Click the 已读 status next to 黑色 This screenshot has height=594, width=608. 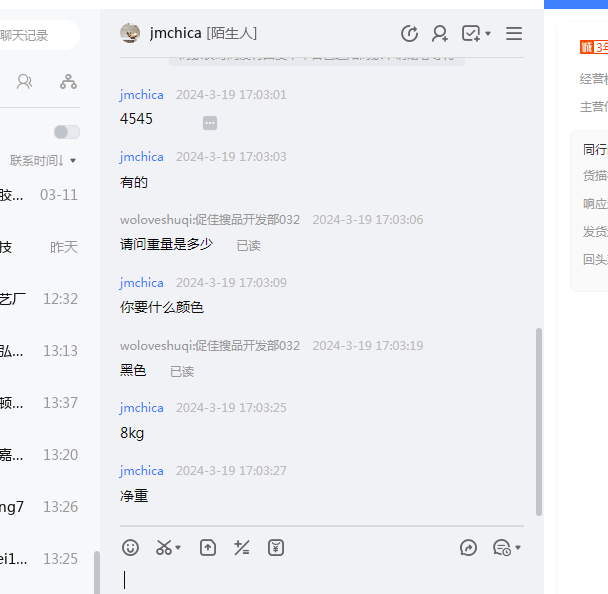click(182, 372)
